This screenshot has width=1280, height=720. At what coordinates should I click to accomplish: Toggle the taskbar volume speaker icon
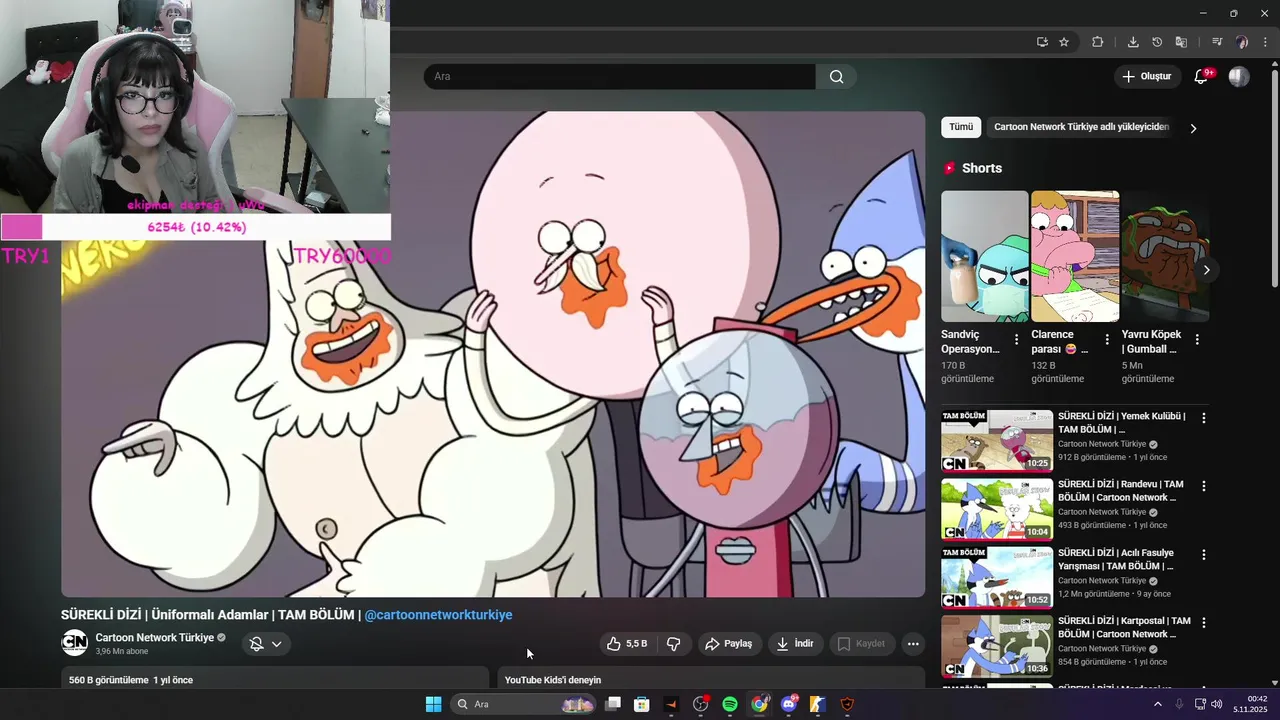1216,704
